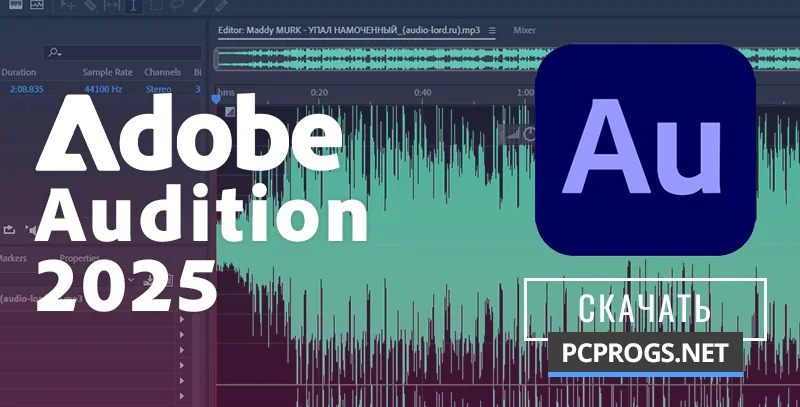Screen dimensions: 800x407
Task: Show the spectral frequency display icon
Action: click(37, 5)
